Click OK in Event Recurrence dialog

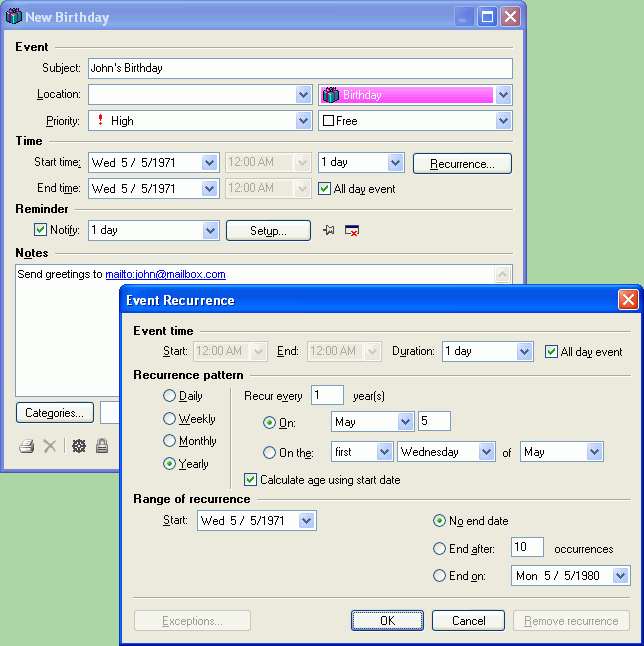click(x=387, y=620)
